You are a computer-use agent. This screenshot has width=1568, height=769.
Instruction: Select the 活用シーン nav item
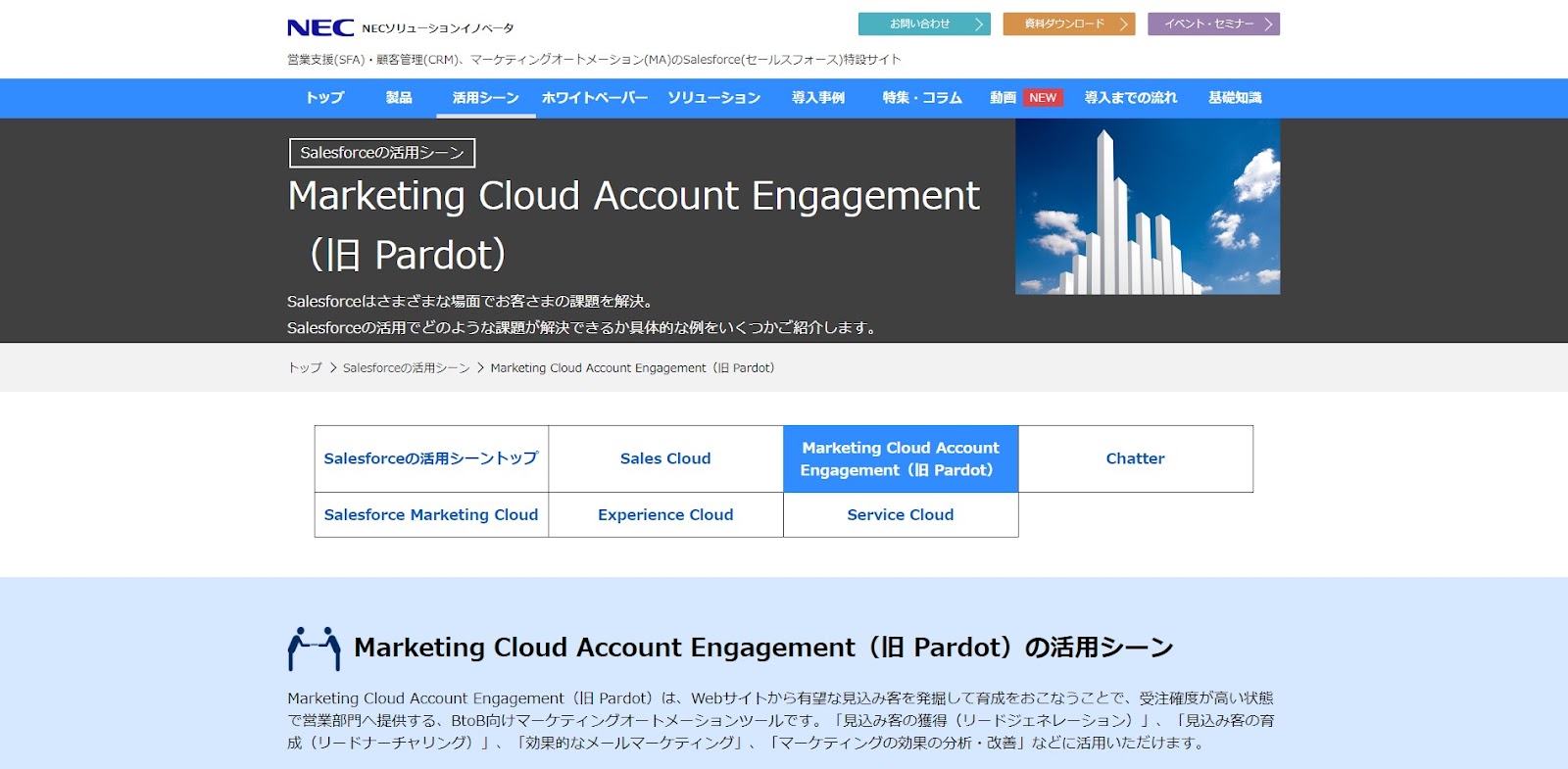(486, 98)
